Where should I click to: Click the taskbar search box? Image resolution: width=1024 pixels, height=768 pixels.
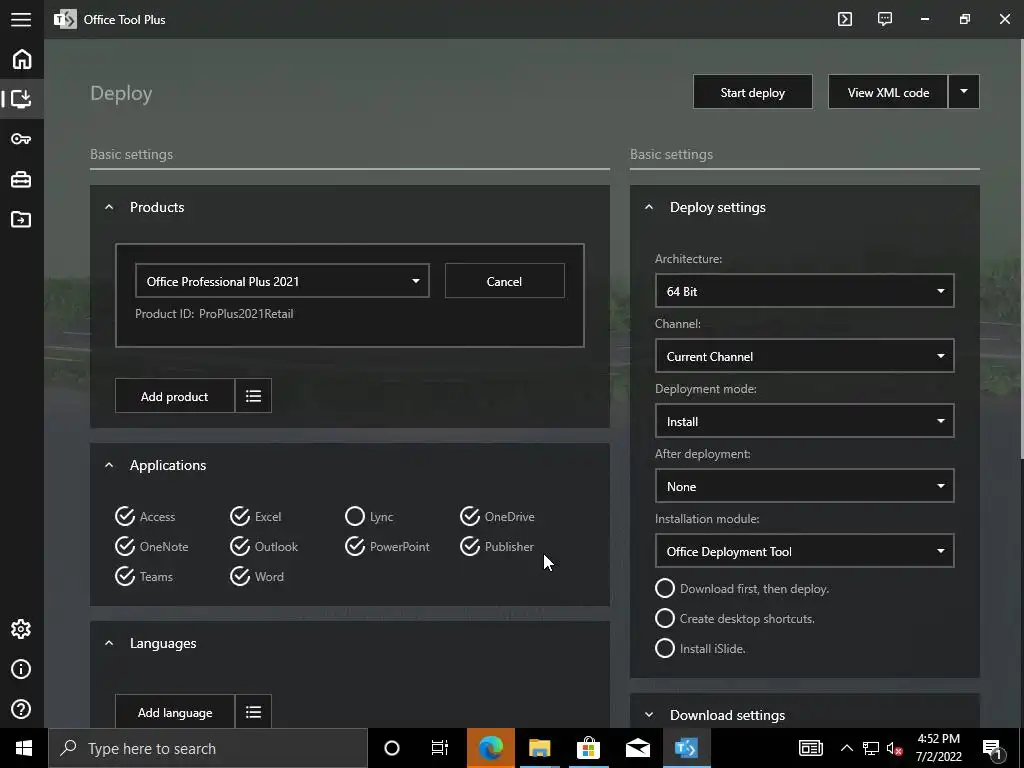(x=208, y=748)
